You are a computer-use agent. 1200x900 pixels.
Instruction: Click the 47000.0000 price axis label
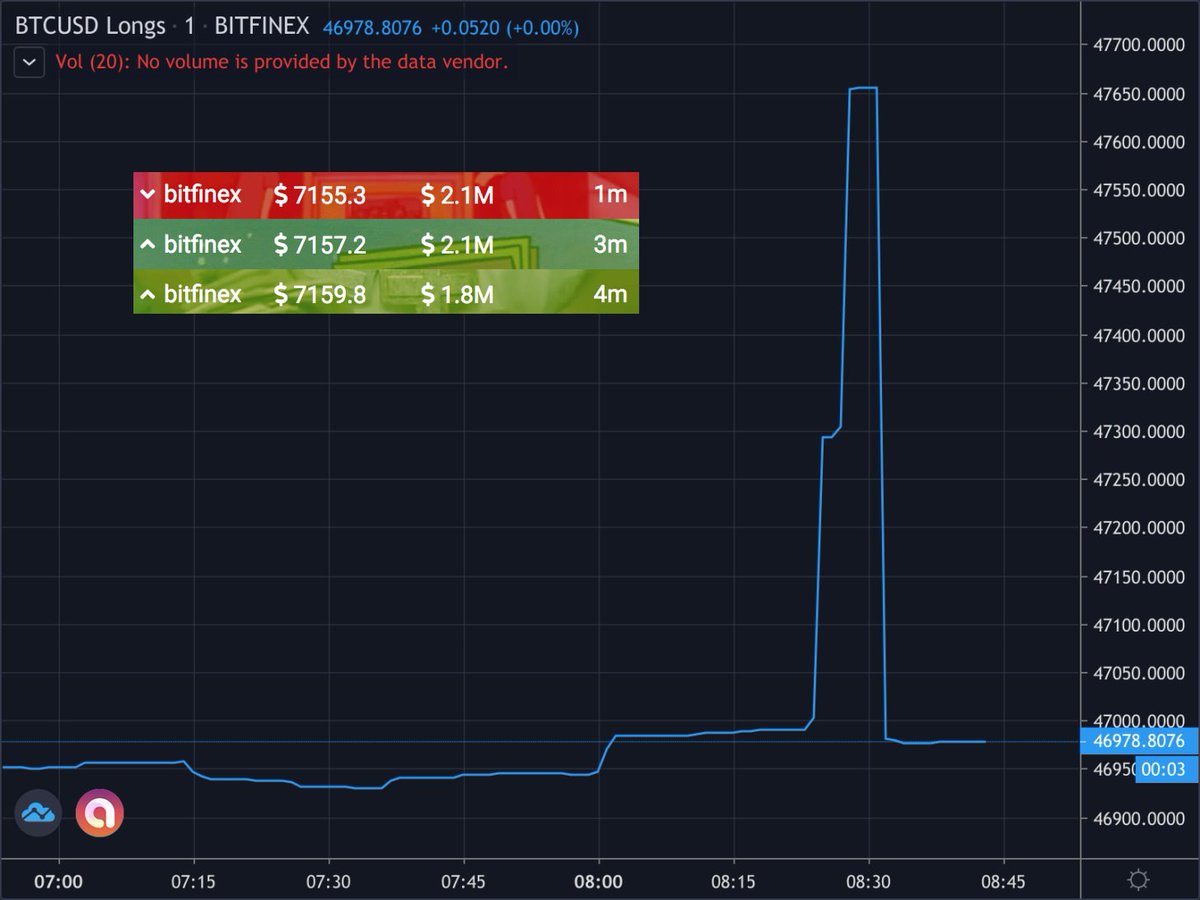[1141, 721]
